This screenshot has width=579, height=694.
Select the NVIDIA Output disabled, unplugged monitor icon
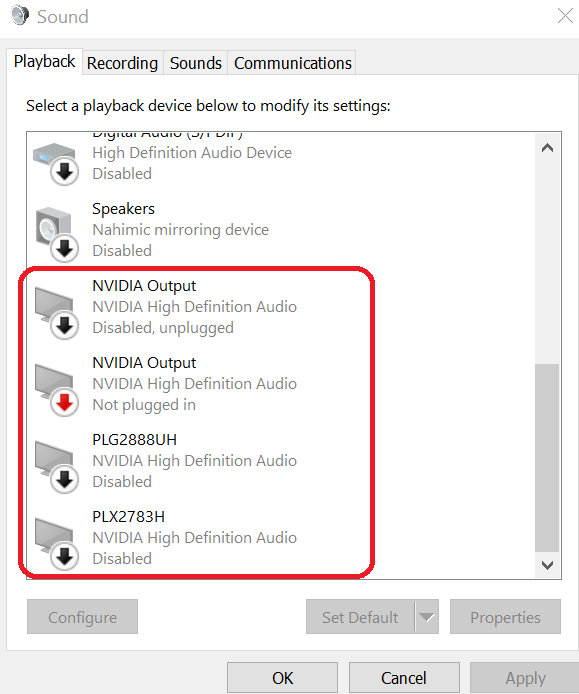pyautogui.click(x=56, y=312)
